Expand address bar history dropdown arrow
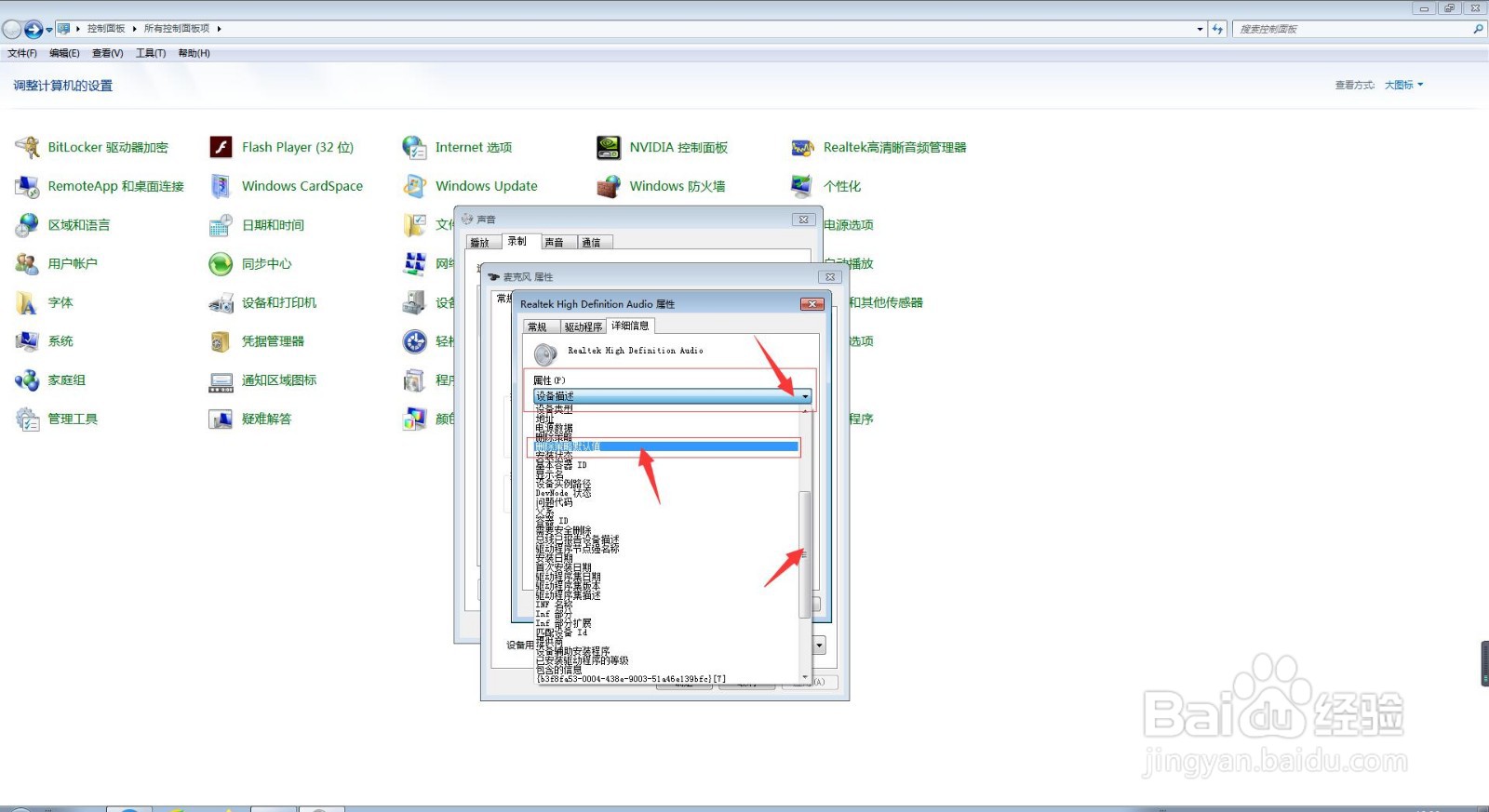Image resolution: width=1489 pixels, height=812 pixels. [1200, 29]
